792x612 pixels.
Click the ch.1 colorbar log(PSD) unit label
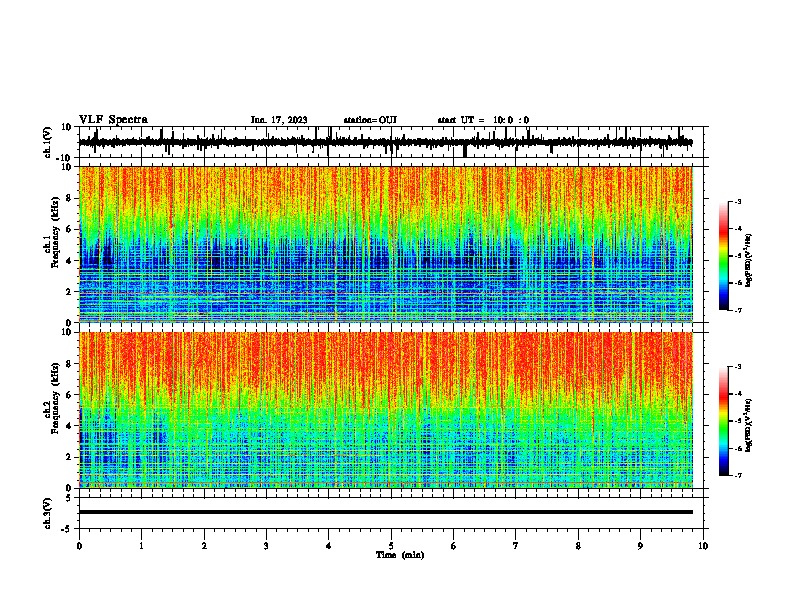(x=749, y=260)
